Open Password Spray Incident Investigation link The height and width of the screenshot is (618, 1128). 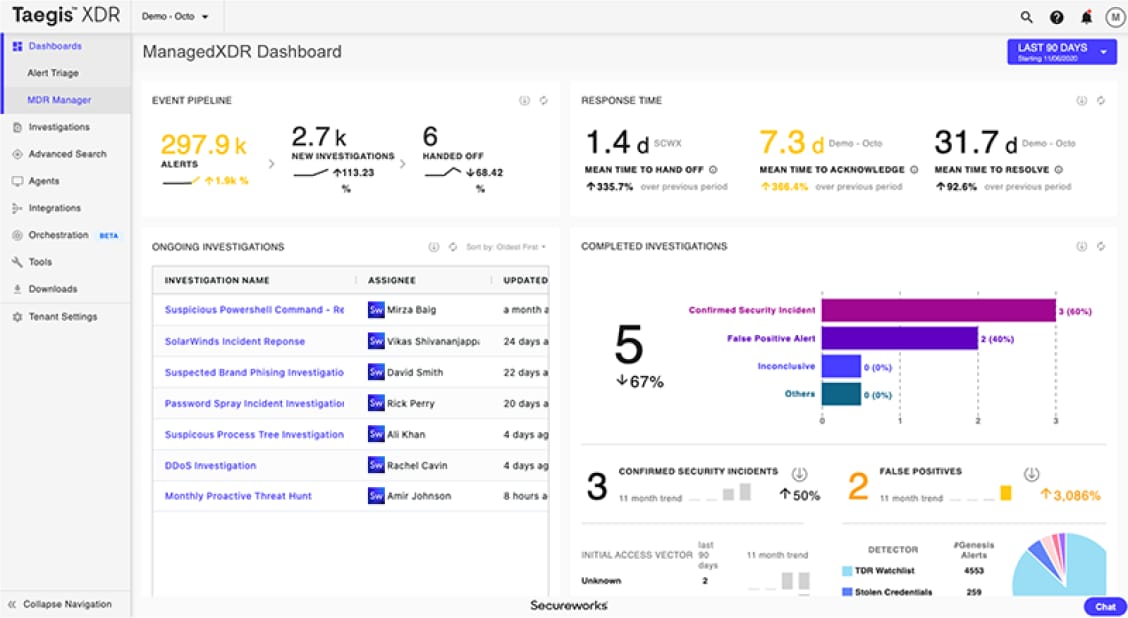(x=254, y=404)
